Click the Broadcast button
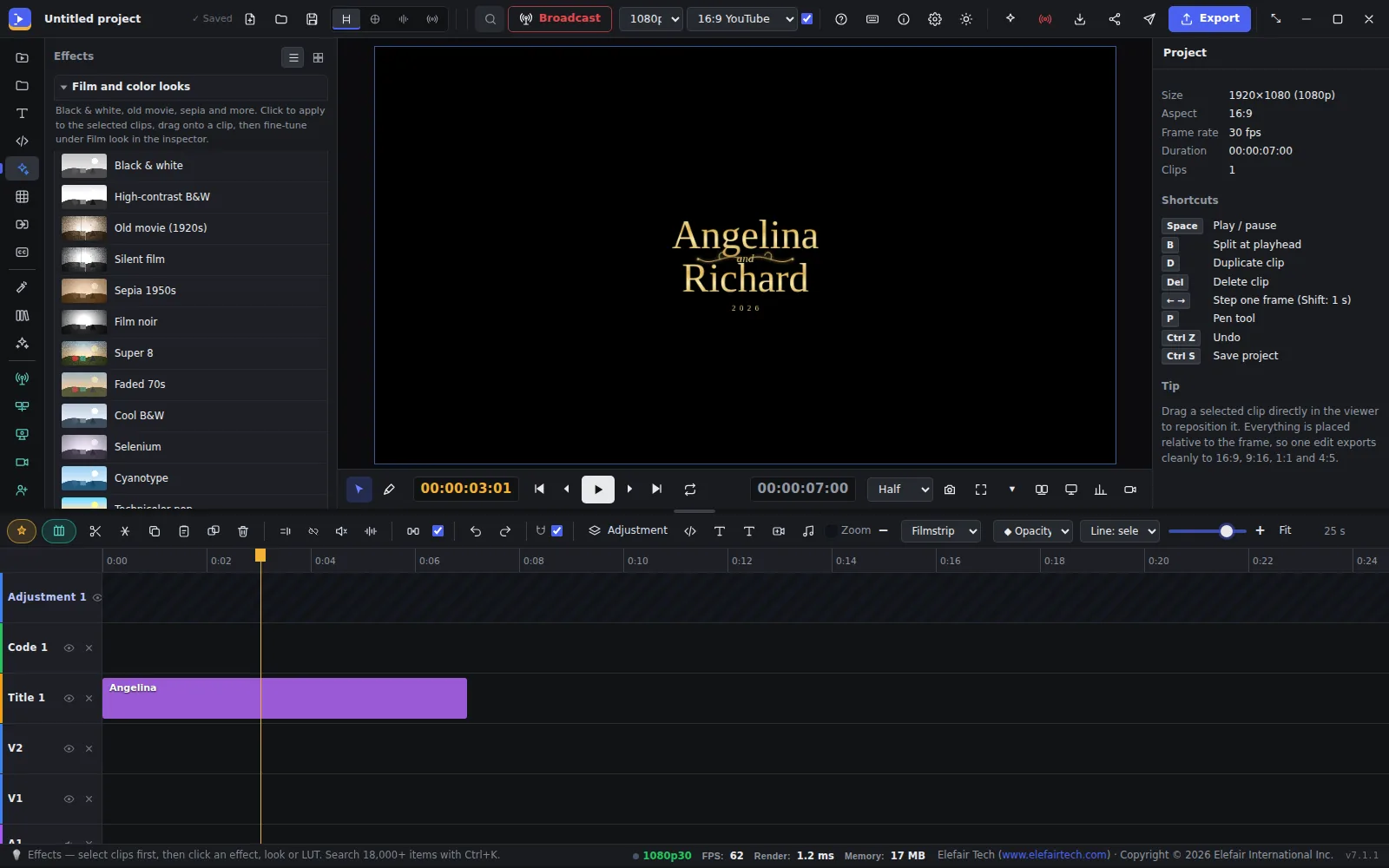Viewport: 1389px width, 868px height. click(x=560, y=18)
